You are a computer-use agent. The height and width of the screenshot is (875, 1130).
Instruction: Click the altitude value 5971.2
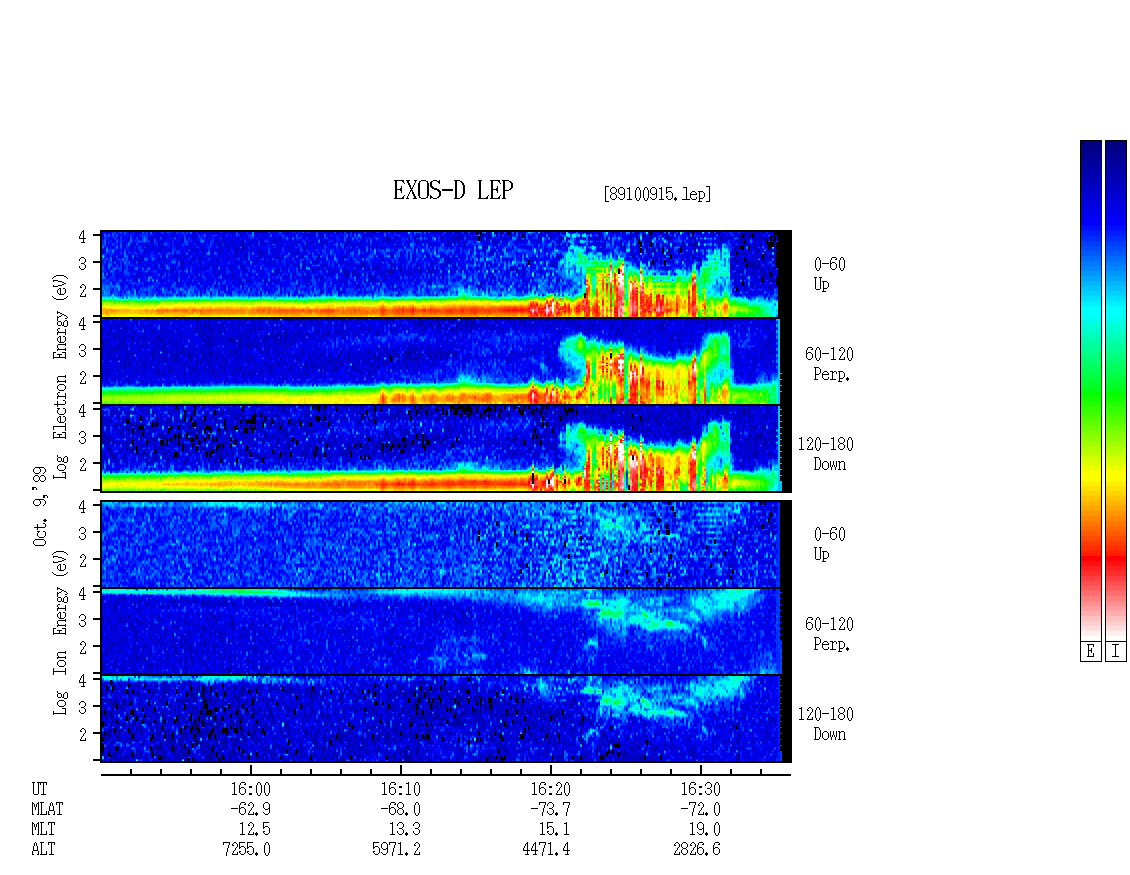click(x=396, y=849)
